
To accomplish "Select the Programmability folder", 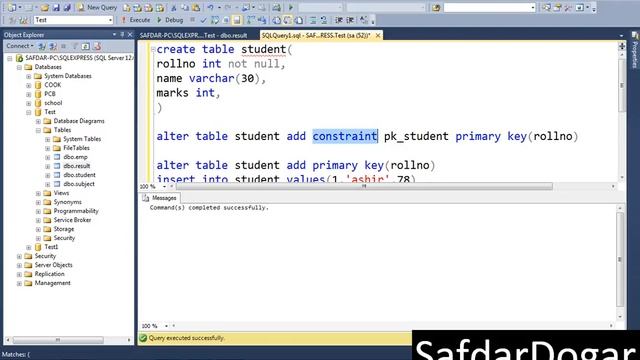I will point(76,211).
